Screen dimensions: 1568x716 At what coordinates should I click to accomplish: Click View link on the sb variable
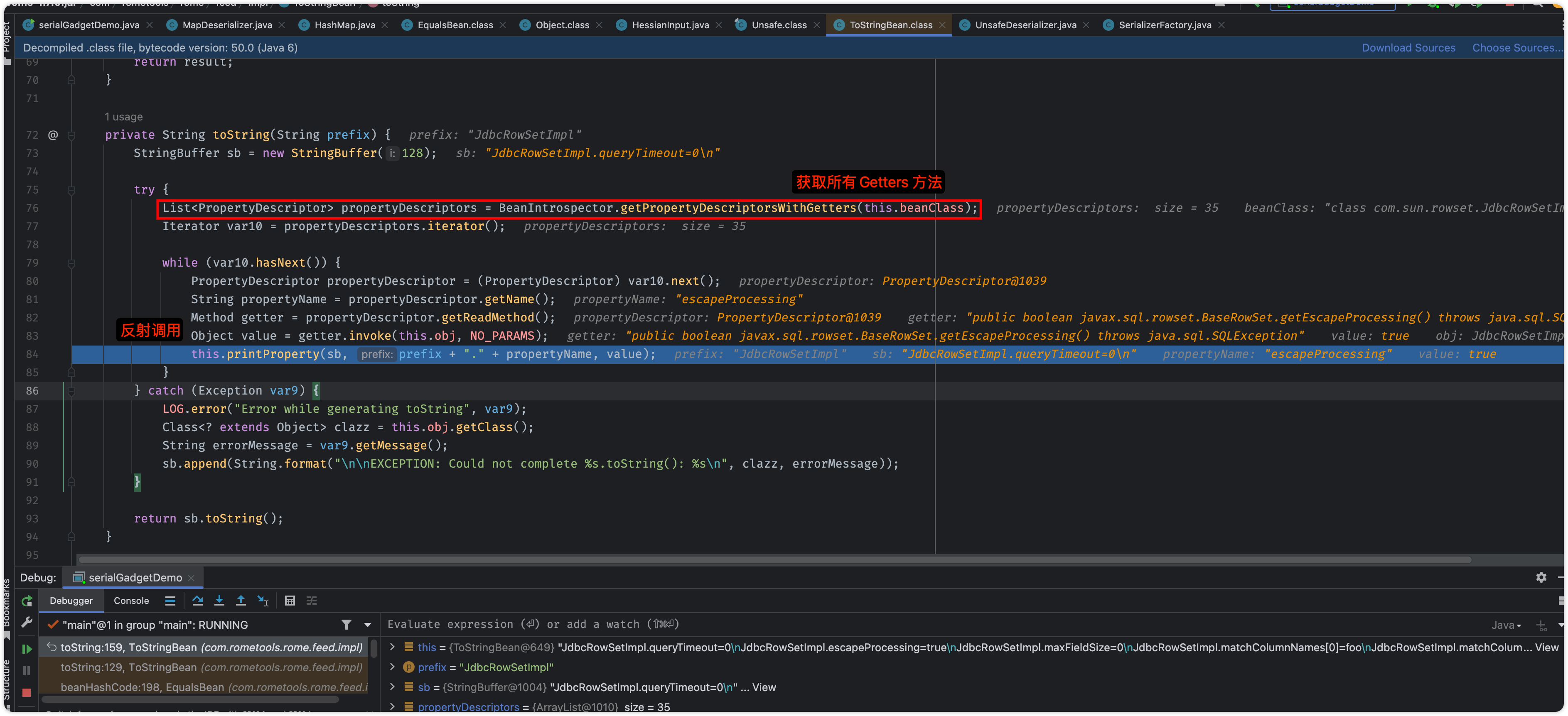pos(764,687)
